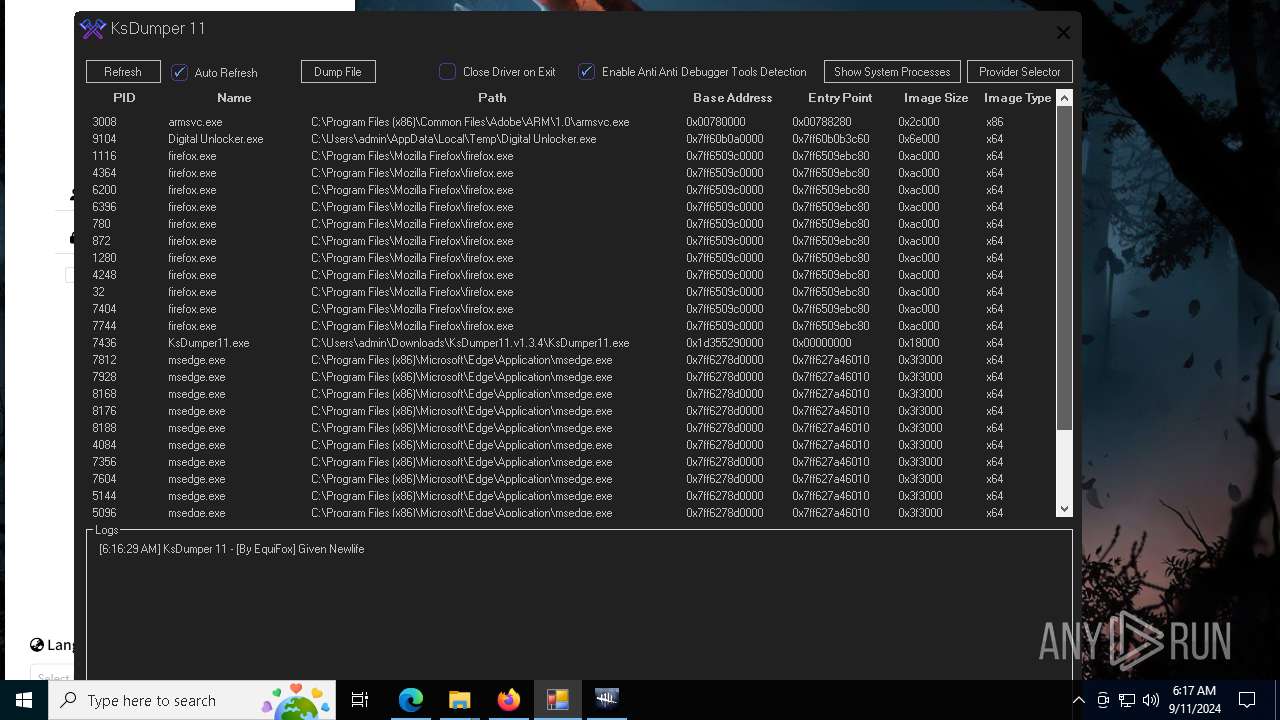Sort by Path column header
The image size is (1280, 720).
[492, 98]
